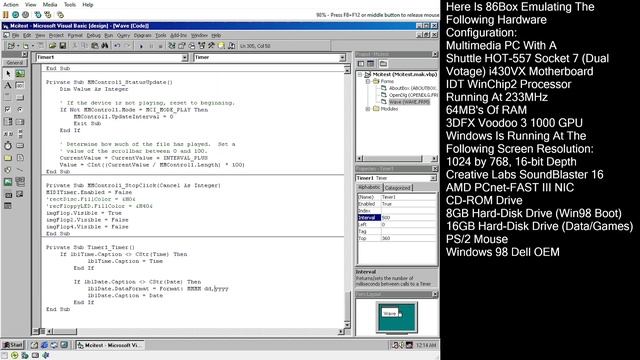The image size is (640, 360).
Task: Click the Undo toolbar icon
Action: (x=117, y=46)
